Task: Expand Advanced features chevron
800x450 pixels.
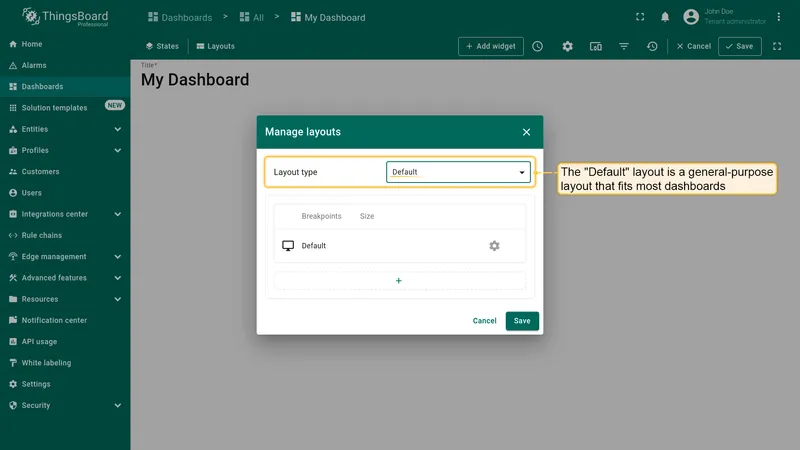Action: click(118, 278)
